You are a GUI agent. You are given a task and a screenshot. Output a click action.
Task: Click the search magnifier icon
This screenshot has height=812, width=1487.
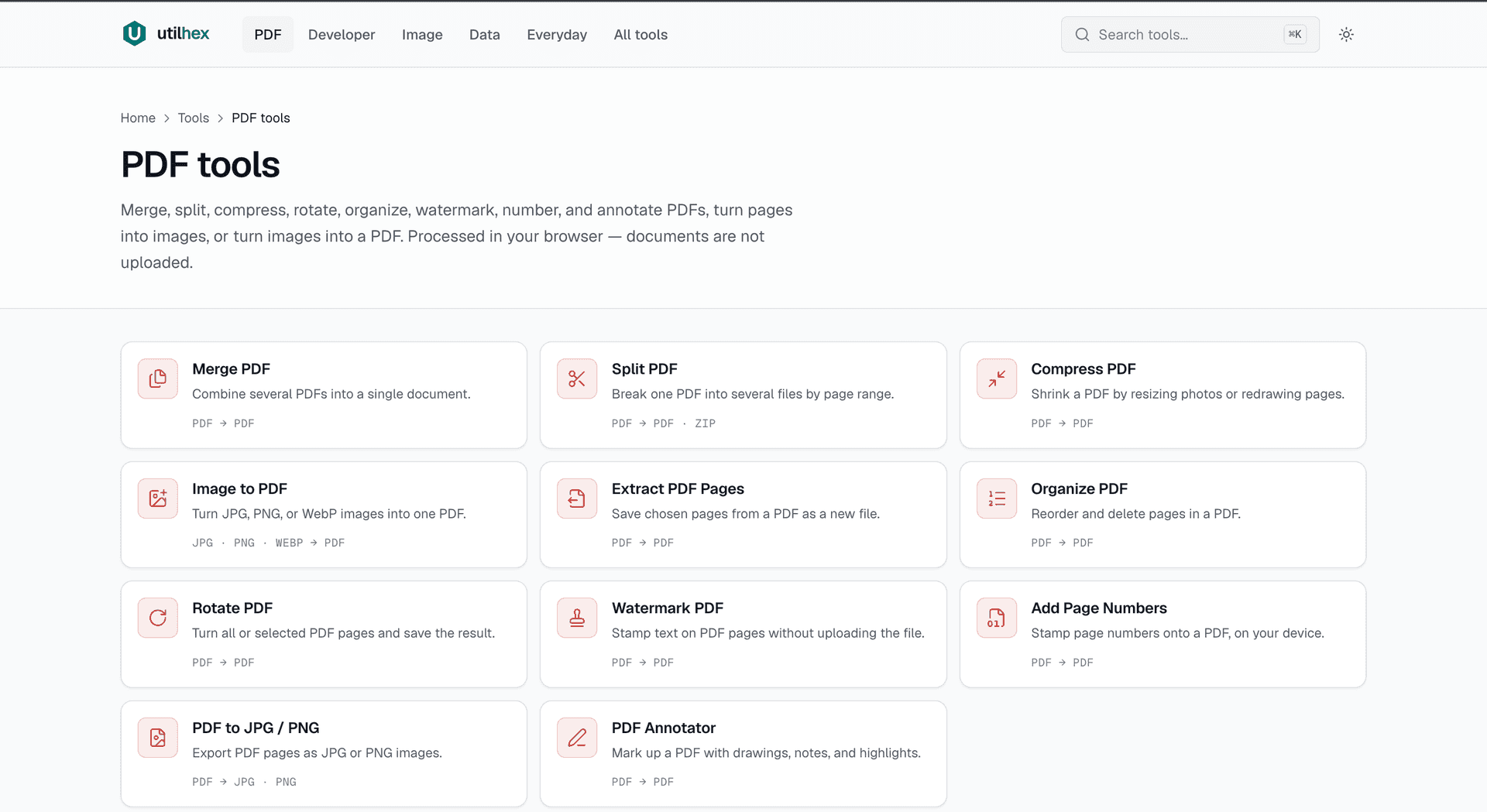[x=1082, y=35]
